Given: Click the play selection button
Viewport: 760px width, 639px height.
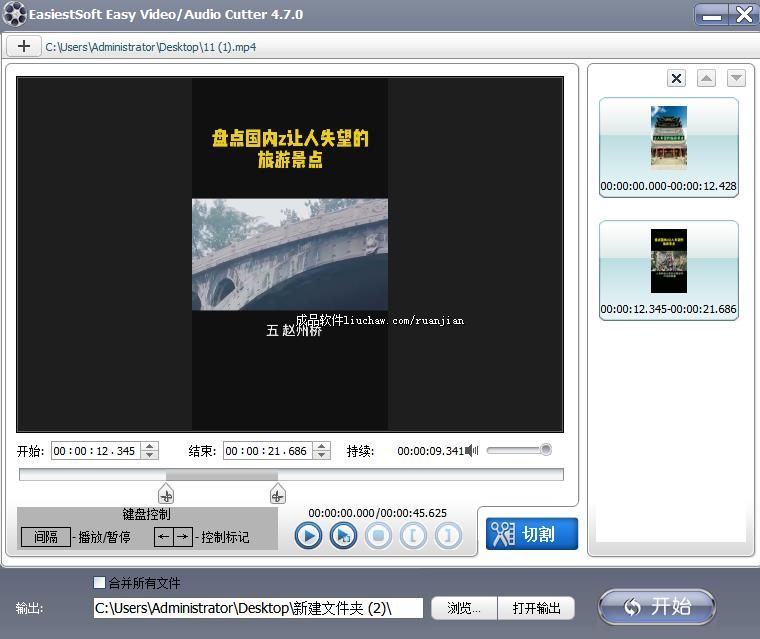Looking at the screenshot, I should click(x=343, y=535).
